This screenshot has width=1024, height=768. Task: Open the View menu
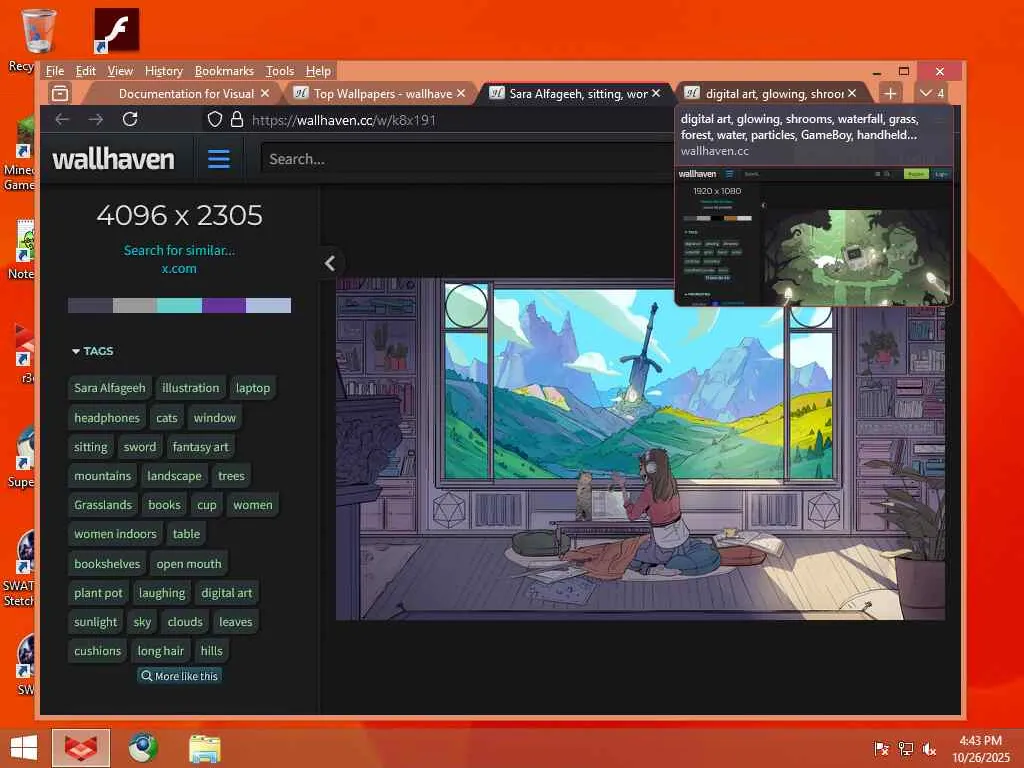coord(120,71)
